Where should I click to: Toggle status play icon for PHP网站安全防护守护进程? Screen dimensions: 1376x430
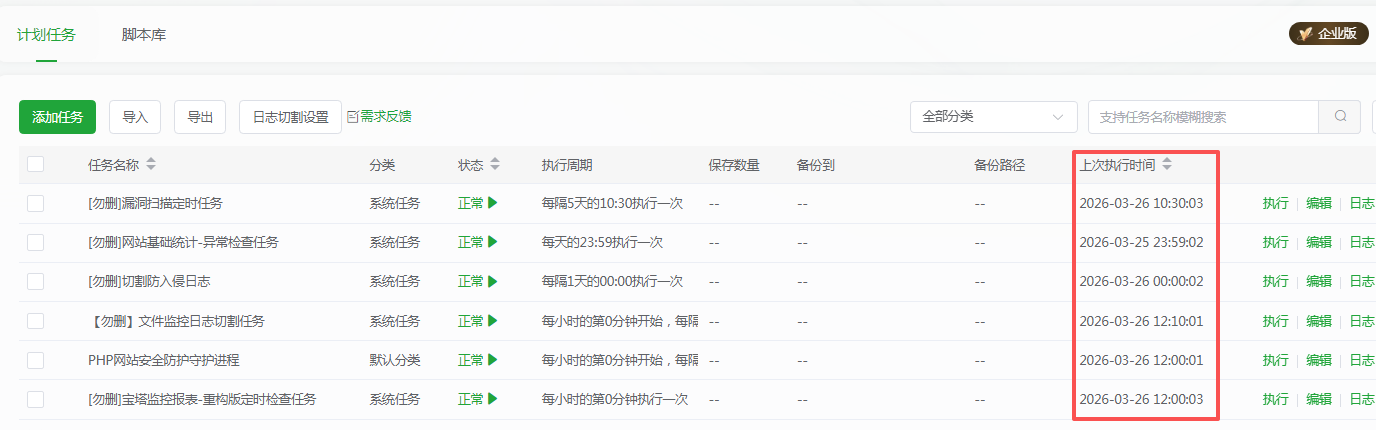tap(493, 360)
